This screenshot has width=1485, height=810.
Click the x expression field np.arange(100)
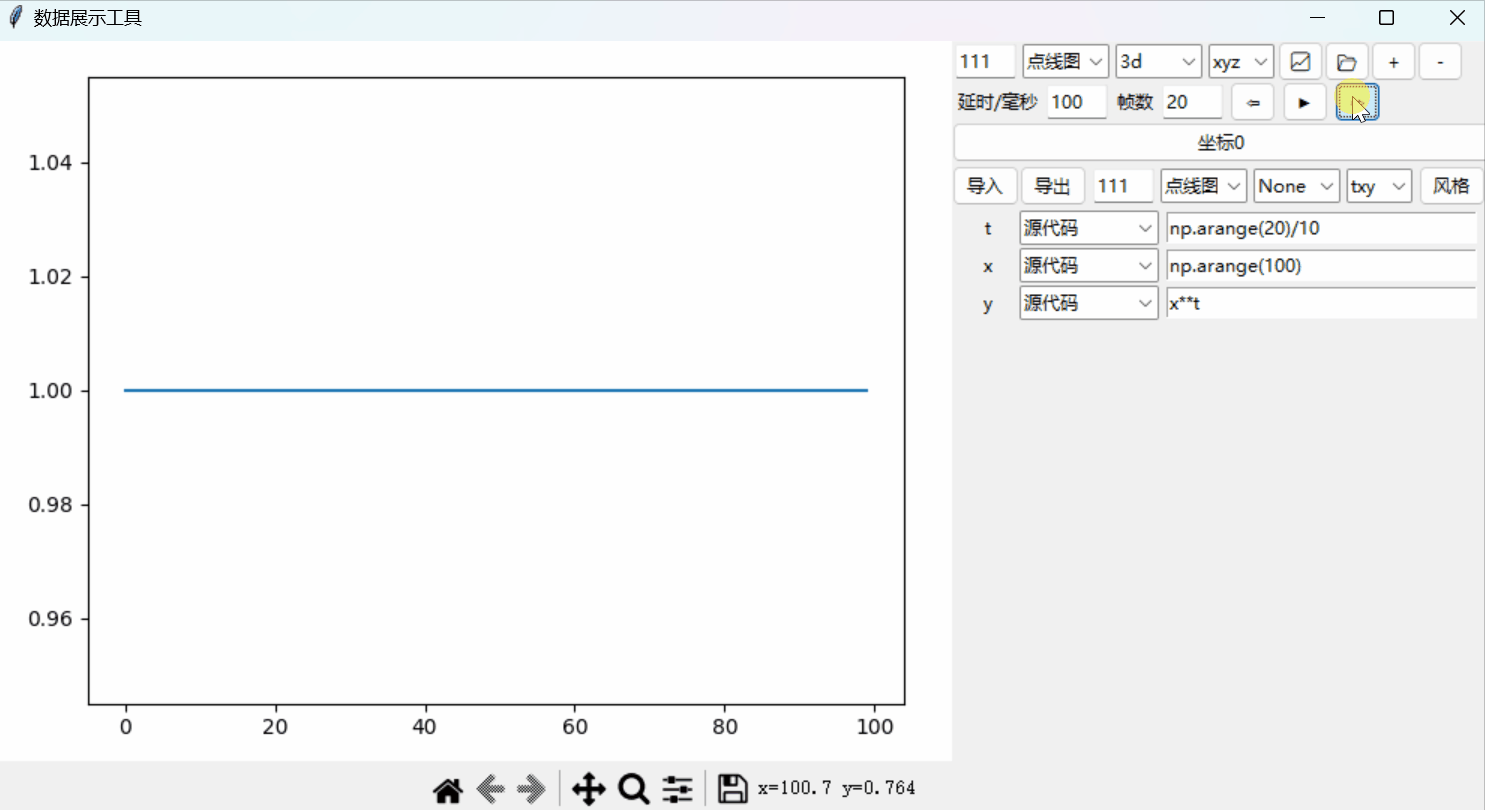(x=1321, y=266)
